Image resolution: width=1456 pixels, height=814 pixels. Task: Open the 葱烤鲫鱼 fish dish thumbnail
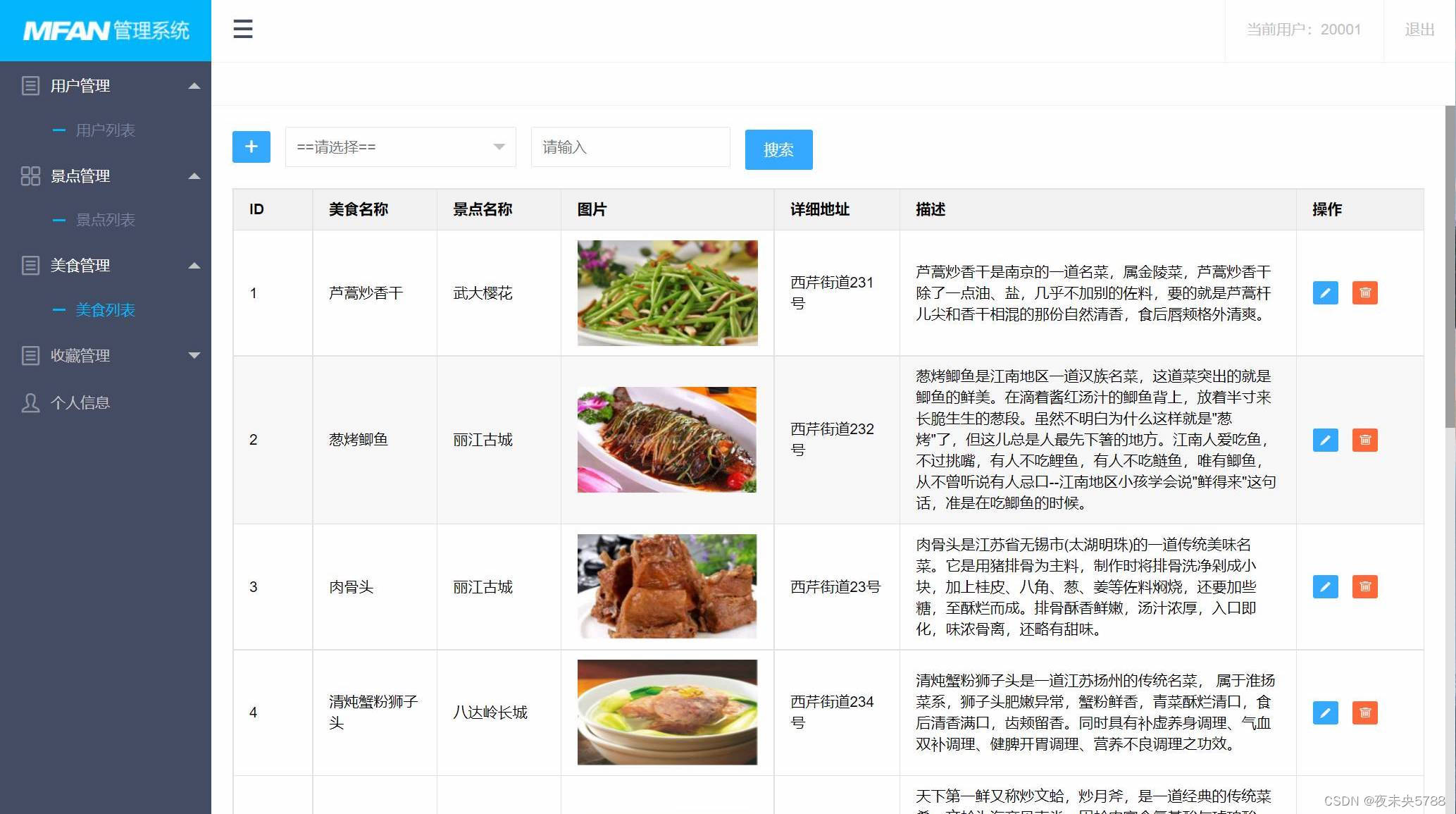coord(667,440)
